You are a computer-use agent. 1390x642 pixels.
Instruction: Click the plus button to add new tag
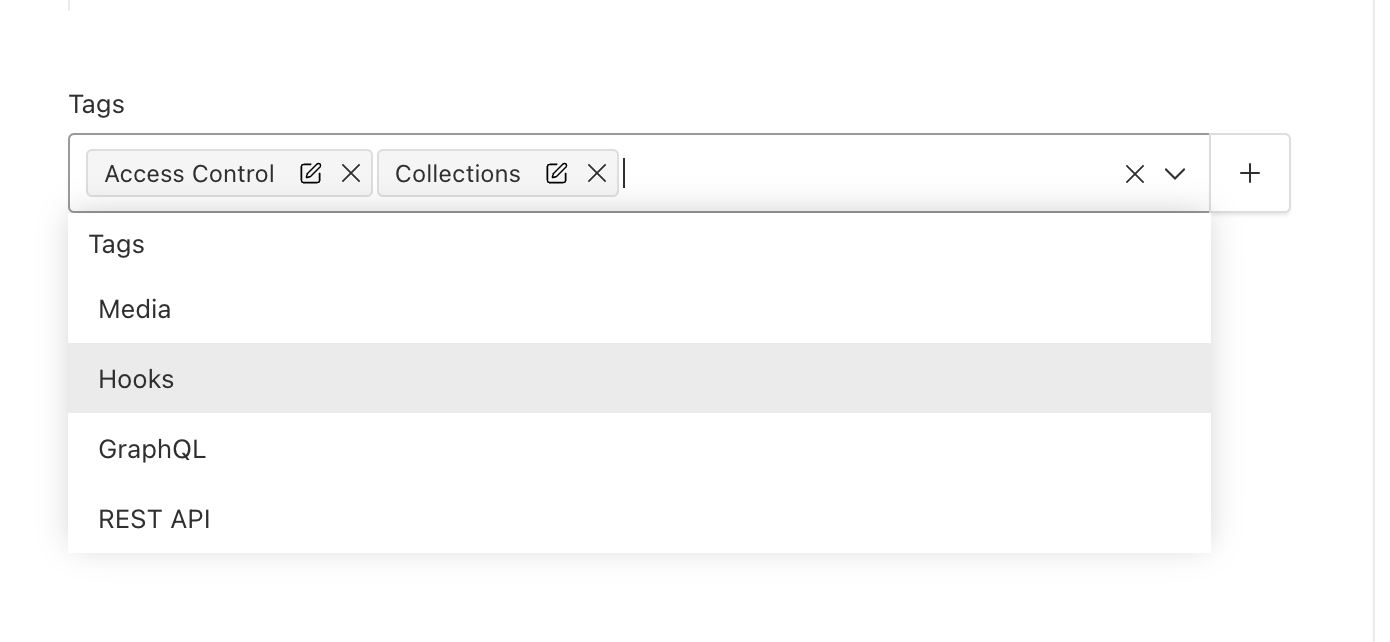1249,174
